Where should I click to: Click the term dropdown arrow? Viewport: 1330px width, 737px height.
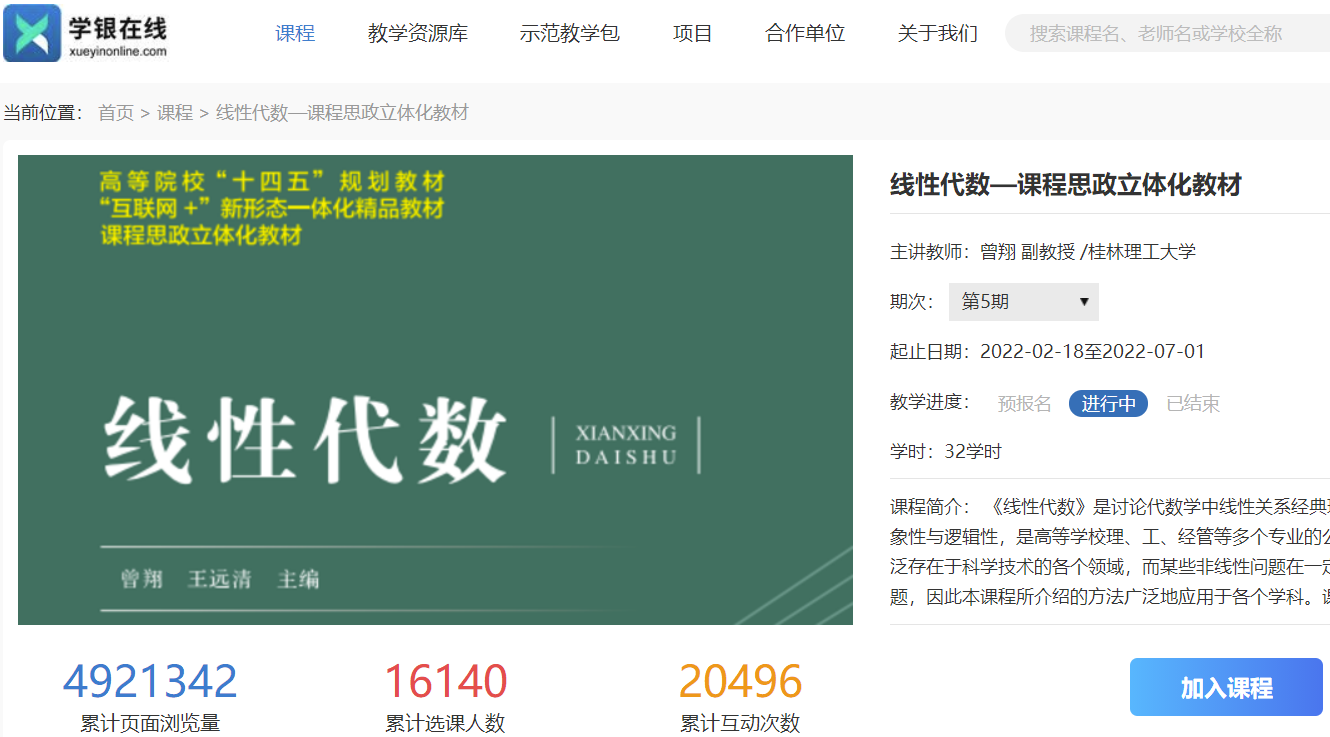1084,302
